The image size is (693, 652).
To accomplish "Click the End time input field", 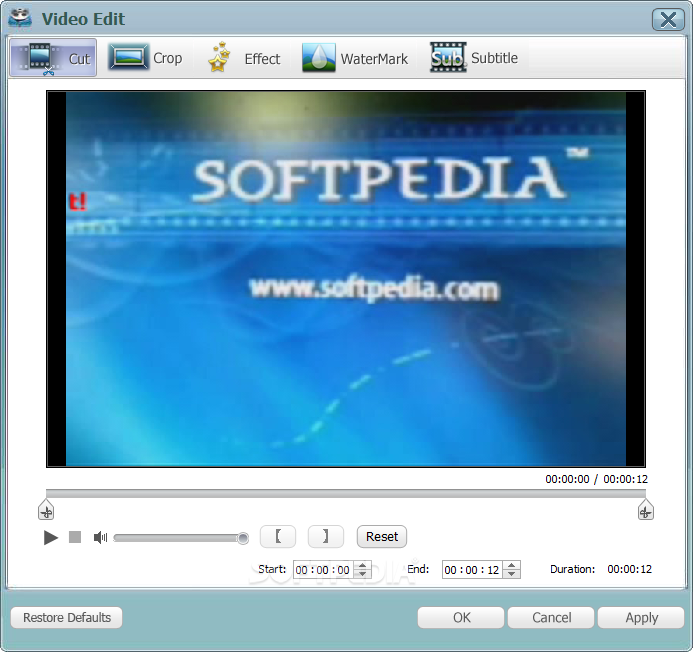I will [x=474, y=570].
